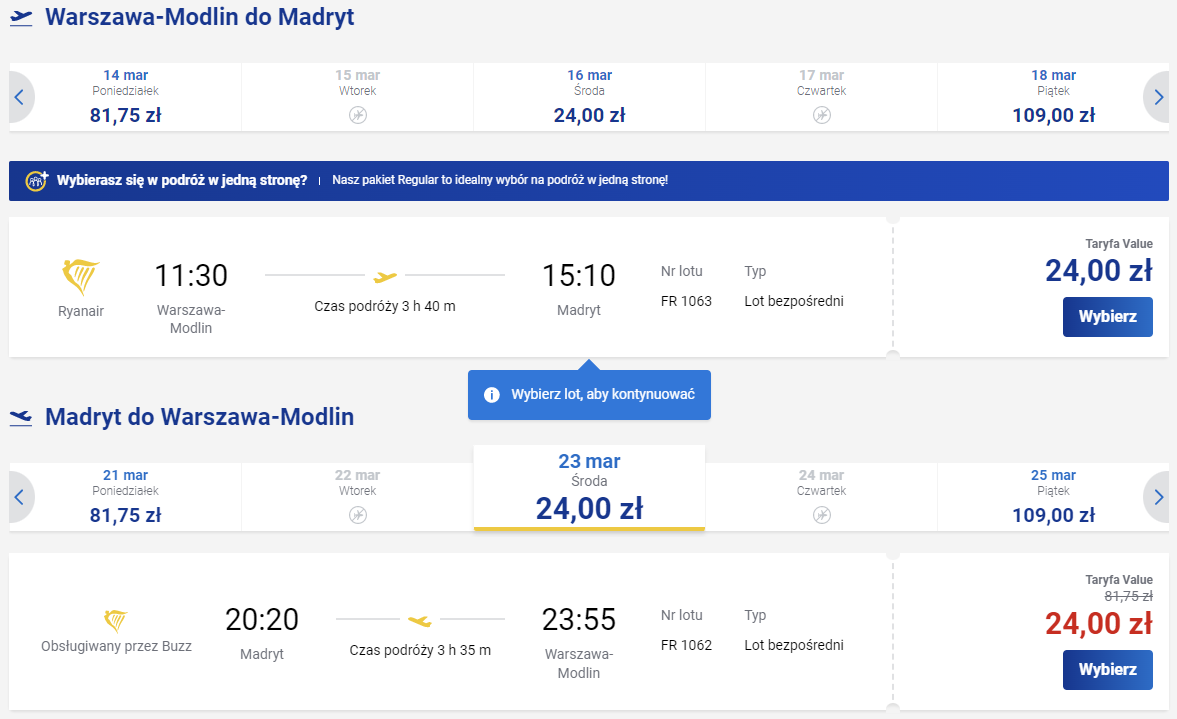Show later return dates with the right arrow
1177x719 pixels.
(x=1157, y=497)
